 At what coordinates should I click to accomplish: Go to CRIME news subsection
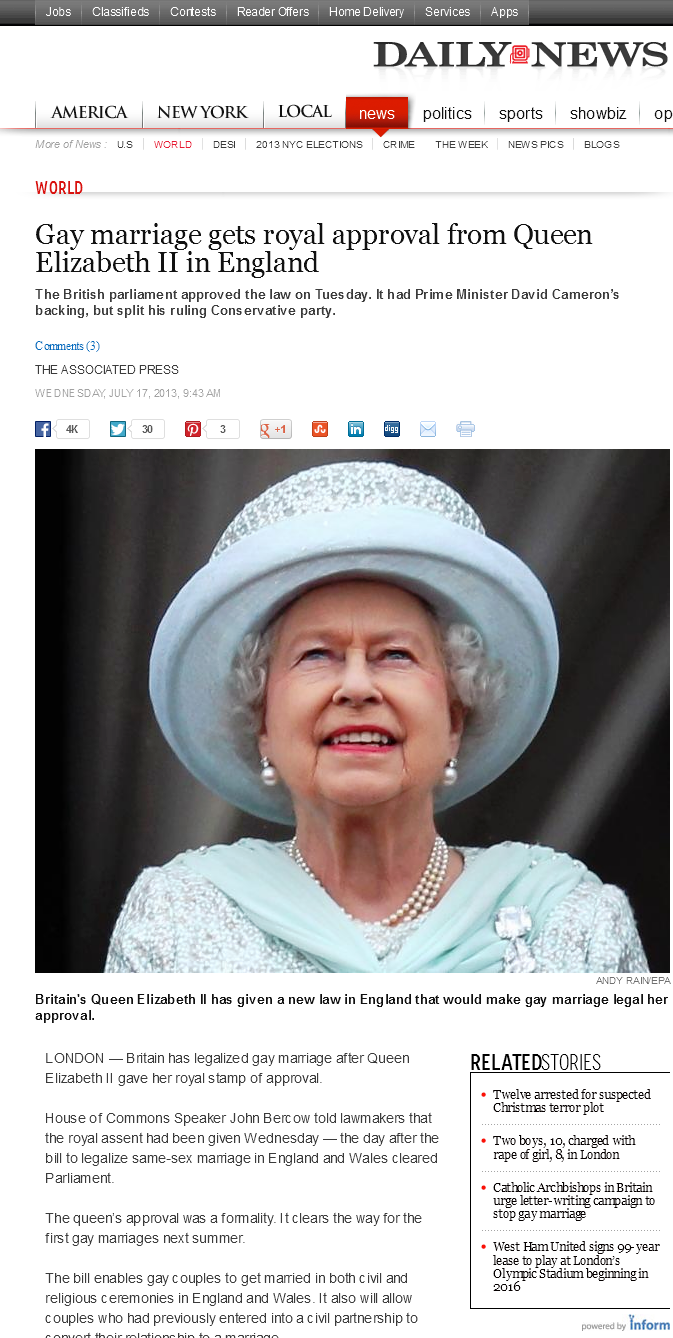(399, 144)
